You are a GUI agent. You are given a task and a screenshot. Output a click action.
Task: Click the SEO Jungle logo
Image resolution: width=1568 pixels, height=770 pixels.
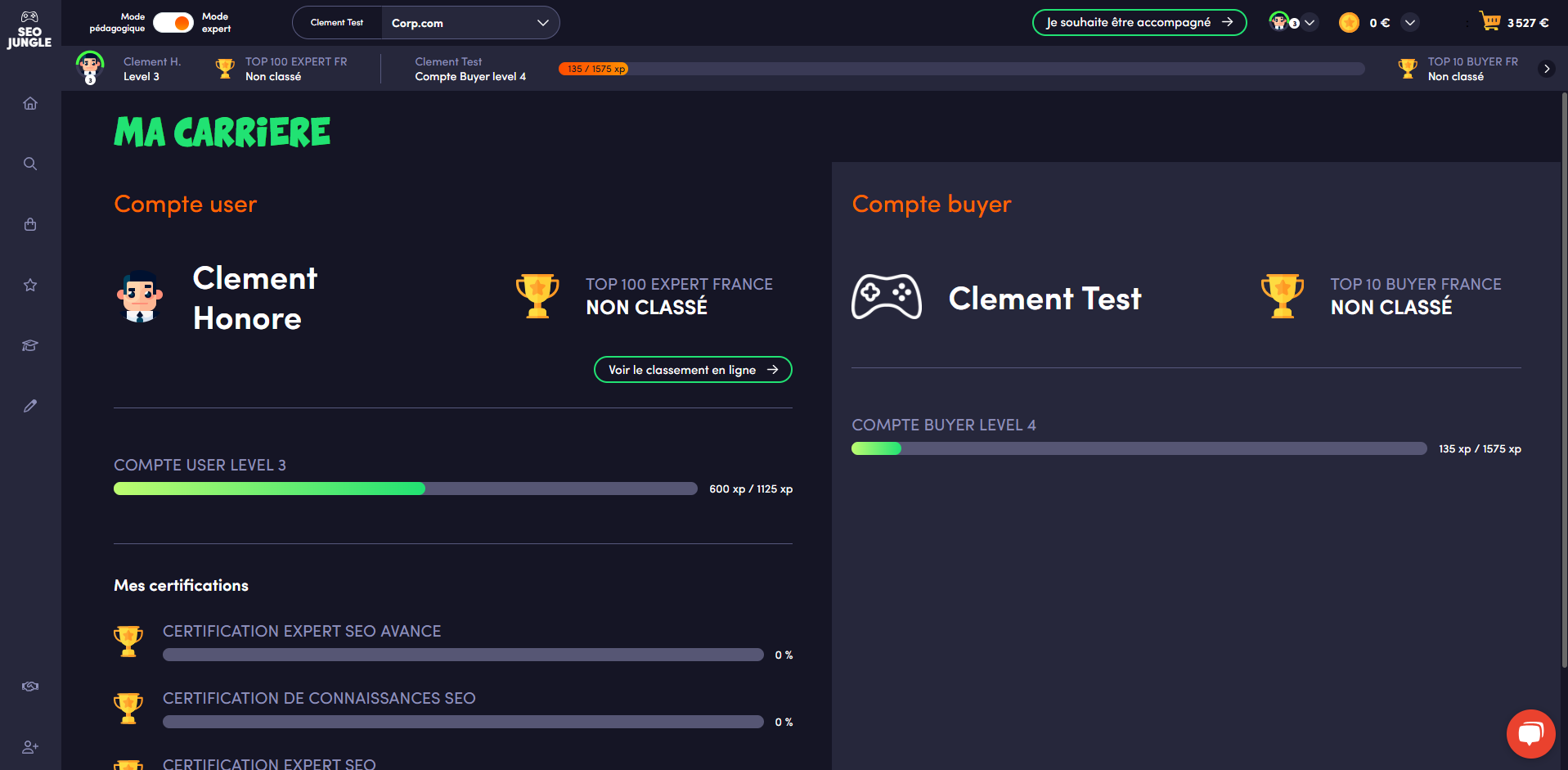[29, 30]
